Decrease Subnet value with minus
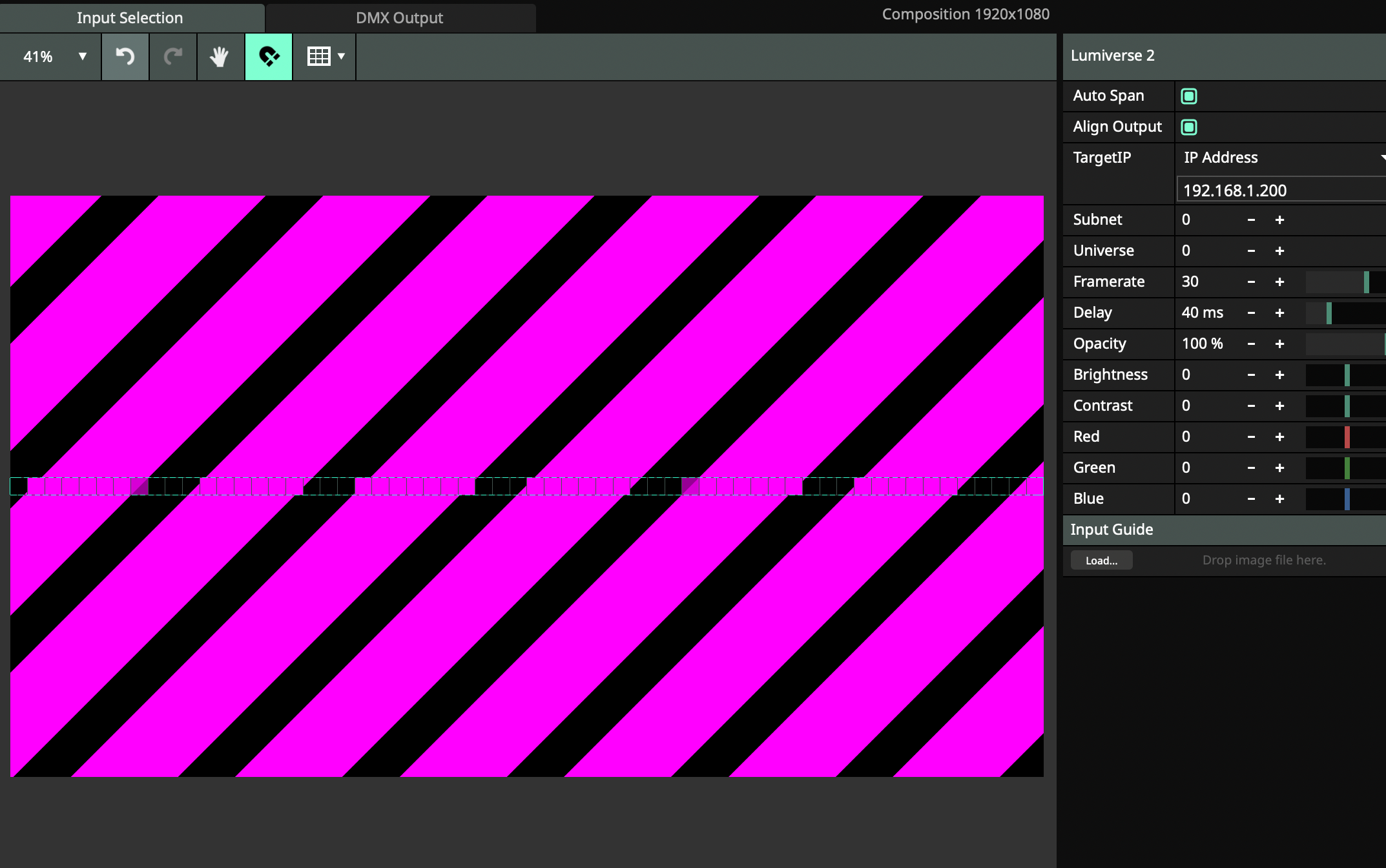 click(x=1251, y=220)
